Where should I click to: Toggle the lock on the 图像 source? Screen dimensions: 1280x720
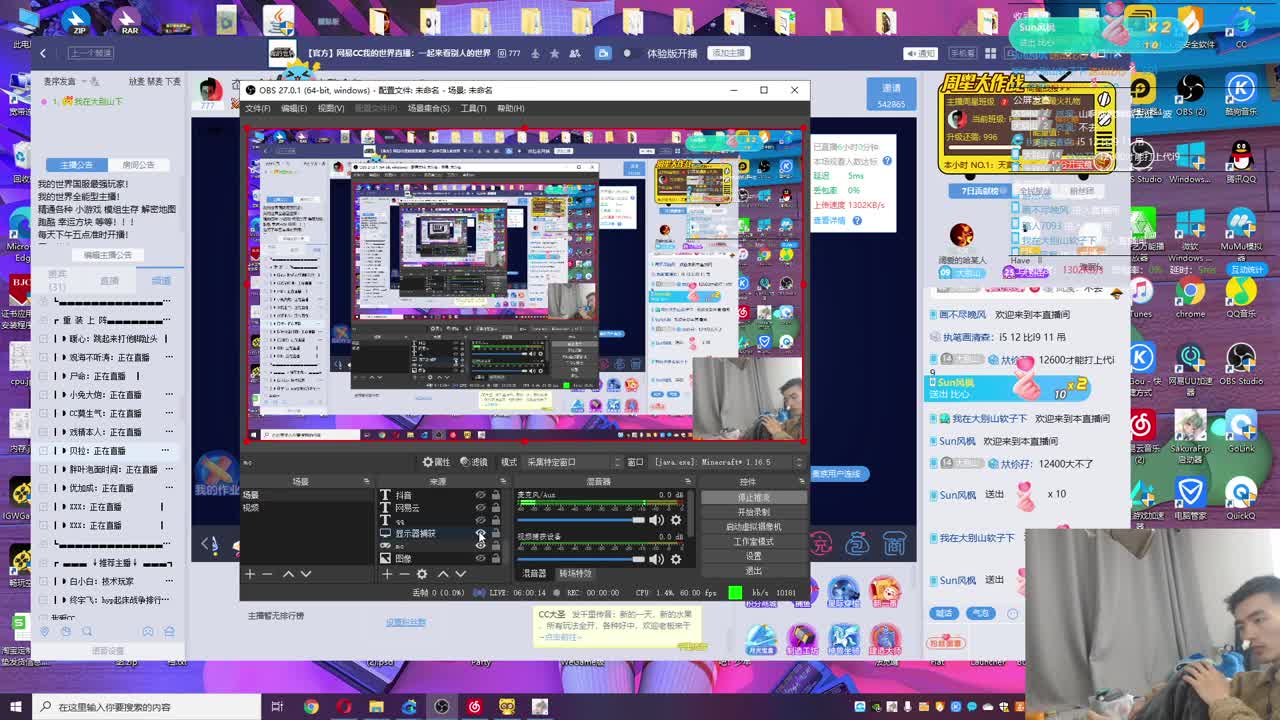click(x=495, y=558)
